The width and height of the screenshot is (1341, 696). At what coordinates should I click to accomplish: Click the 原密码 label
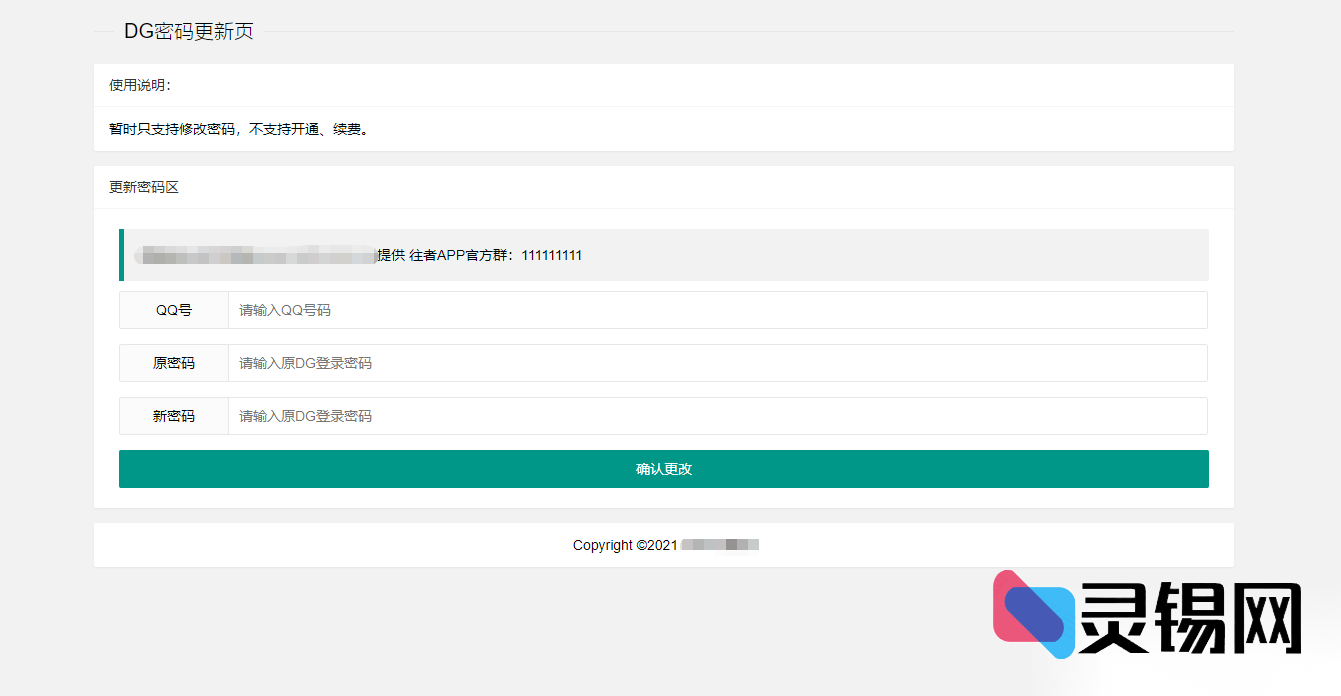tap(174, 363)
